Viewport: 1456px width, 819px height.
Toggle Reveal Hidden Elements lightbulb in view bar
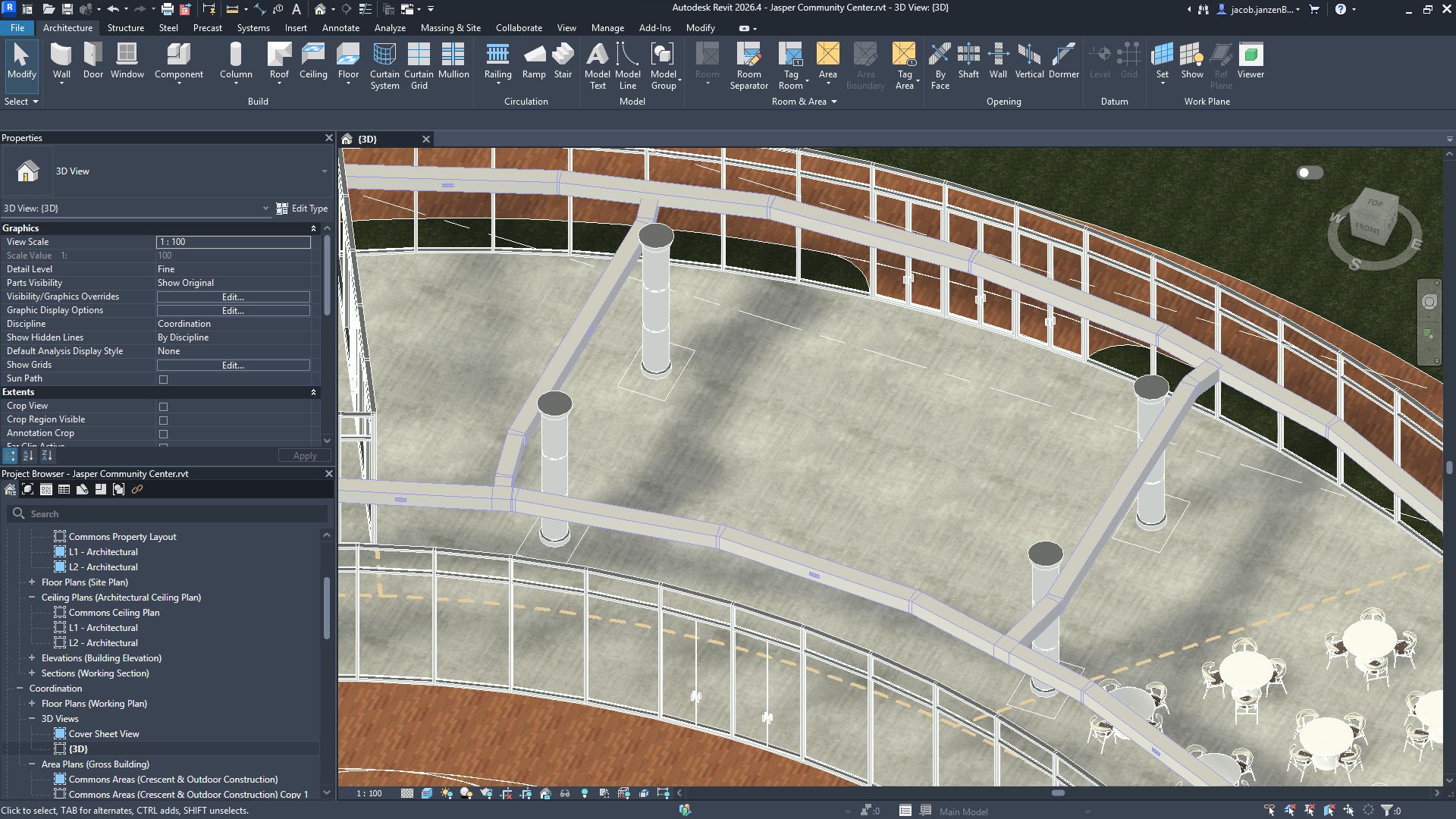point(585,793)
